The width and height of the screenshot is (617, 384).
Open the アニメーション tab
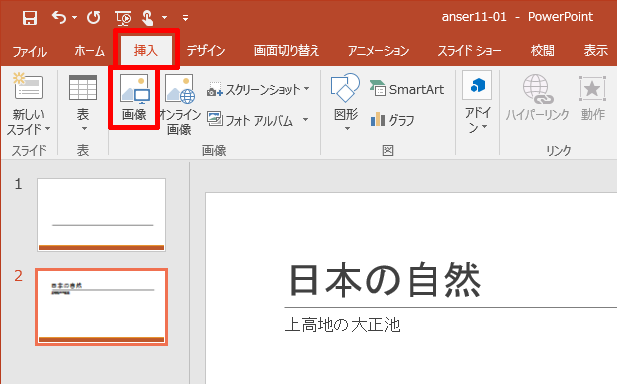coord(378,51)
